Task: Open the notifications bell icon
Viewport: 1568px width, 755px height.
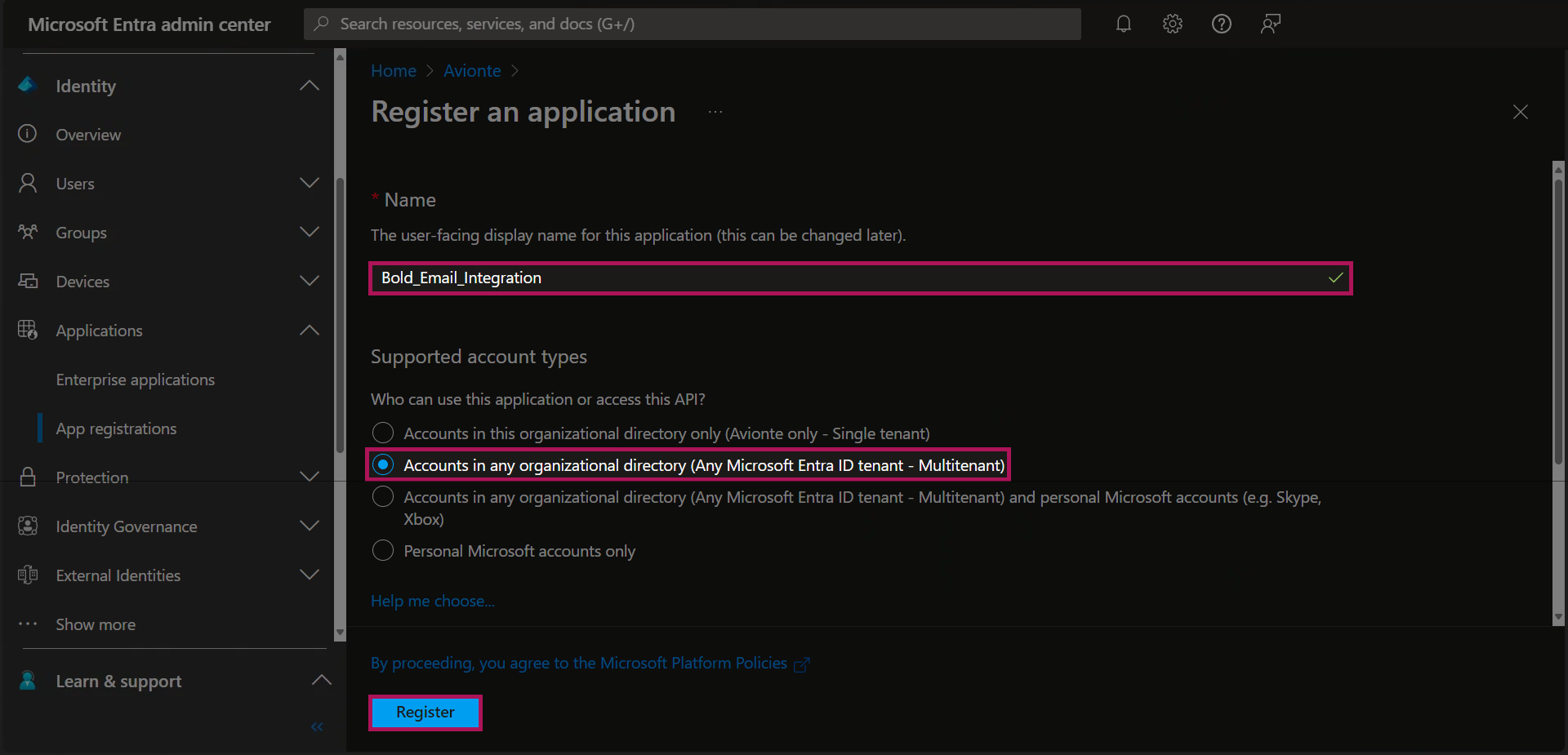Action: (1124, 24)
